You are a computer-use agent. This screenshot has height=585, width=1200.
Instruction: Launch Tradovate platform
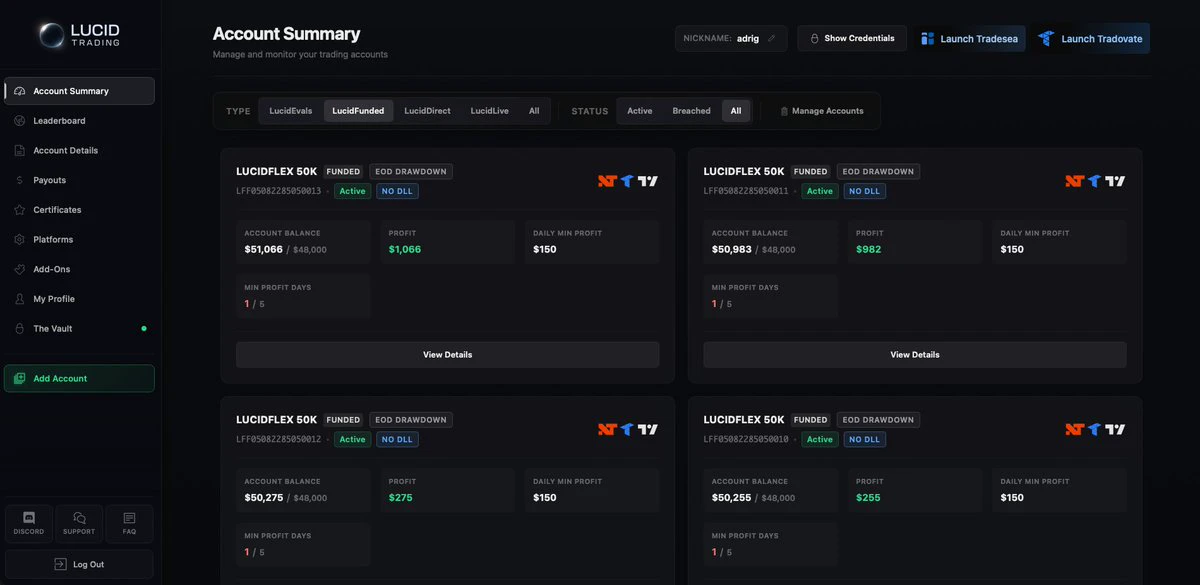[x=1092, y=38]
